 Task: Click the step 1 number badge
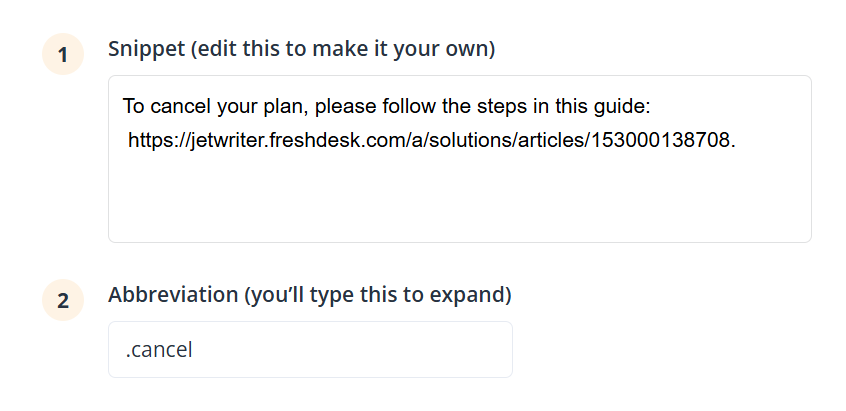[x=62, y=55]
